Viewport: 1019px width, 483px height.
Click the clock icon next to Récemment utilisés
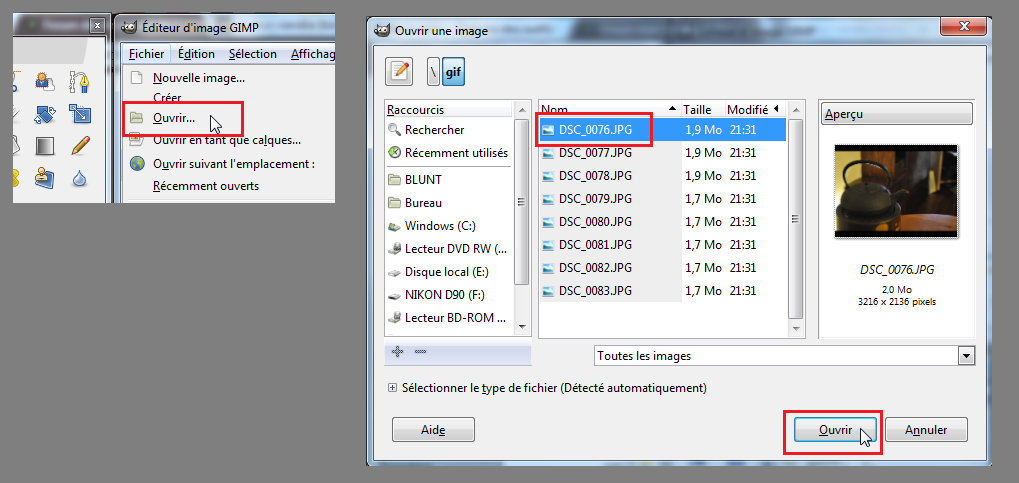[x=394, y=153]
